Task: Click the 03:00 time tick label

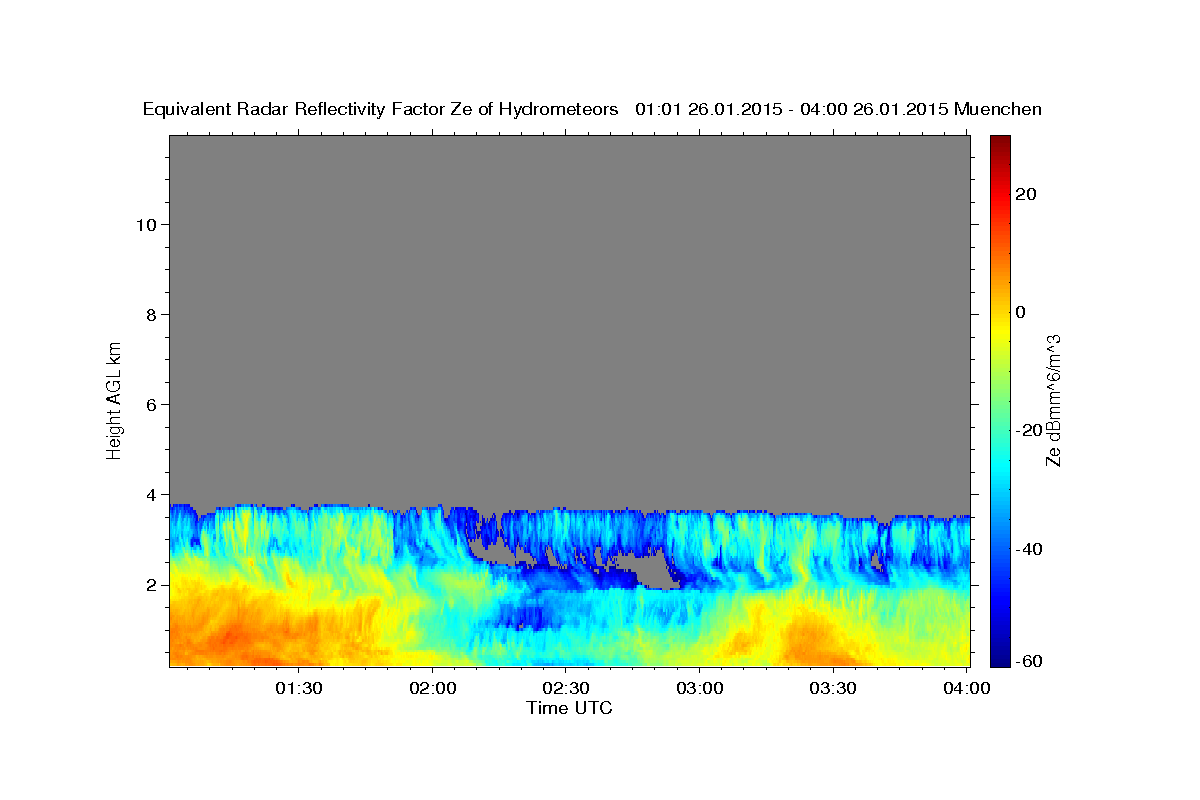Action: click(x=699, y=688)
